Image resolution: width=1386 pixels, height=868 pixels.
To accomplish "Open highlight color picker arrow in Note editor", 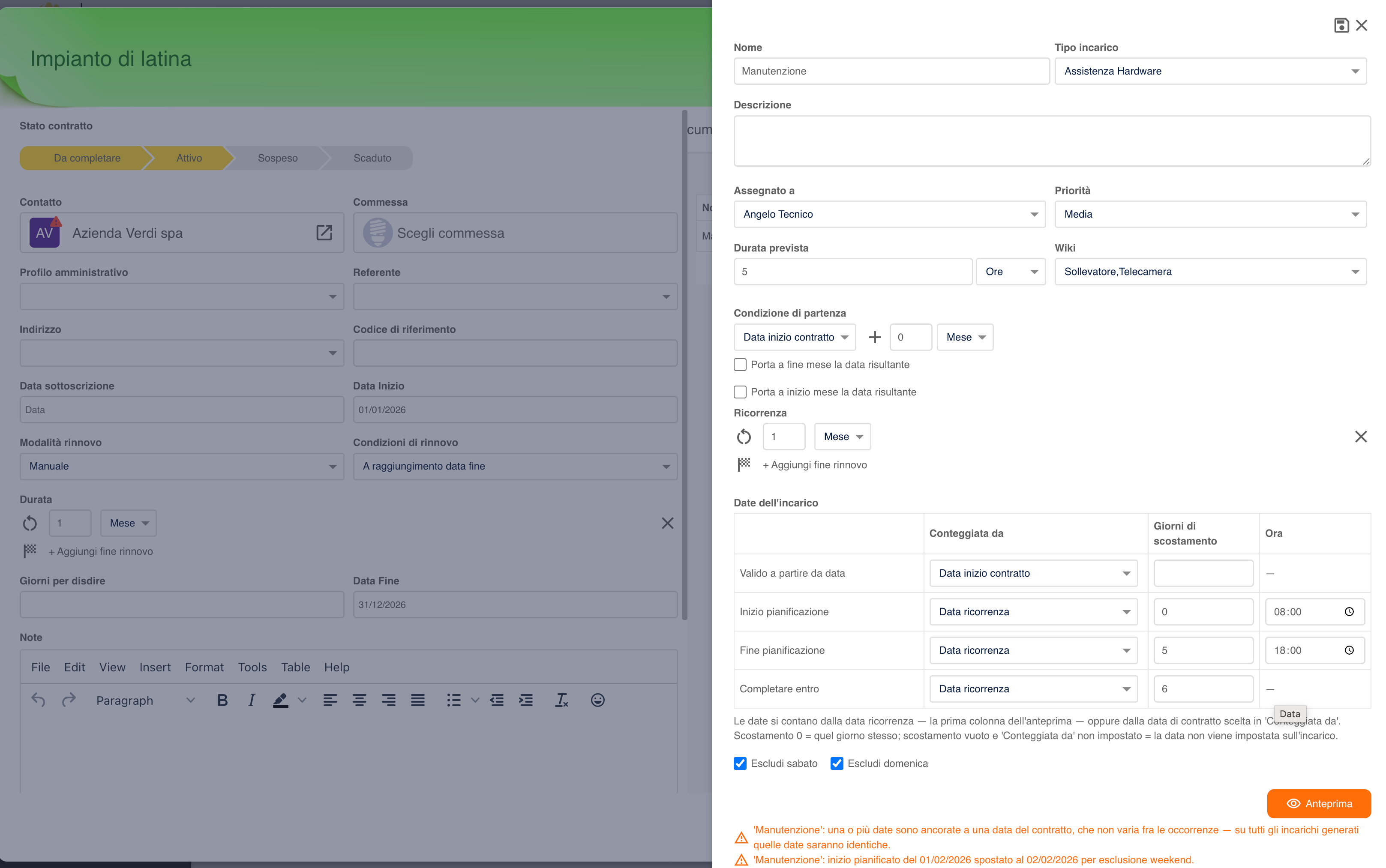I will (x=302, y=700).
